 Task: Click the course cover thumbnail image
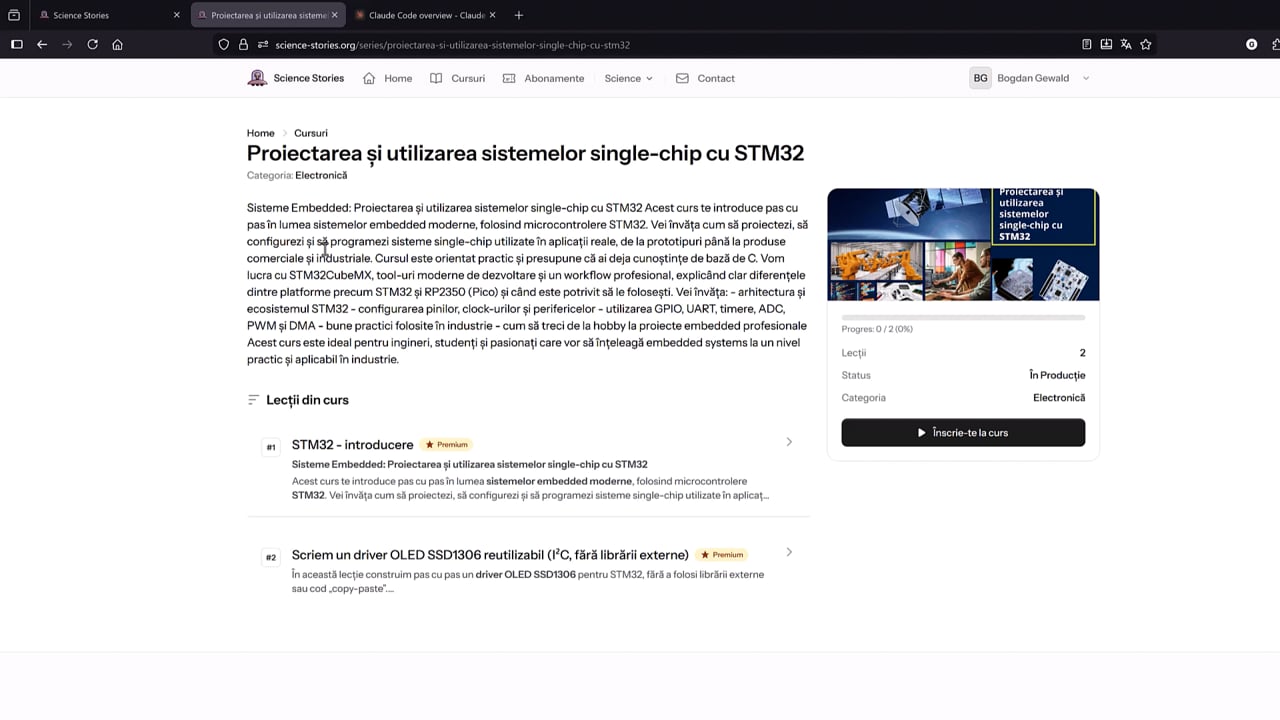tap(963, 244)
